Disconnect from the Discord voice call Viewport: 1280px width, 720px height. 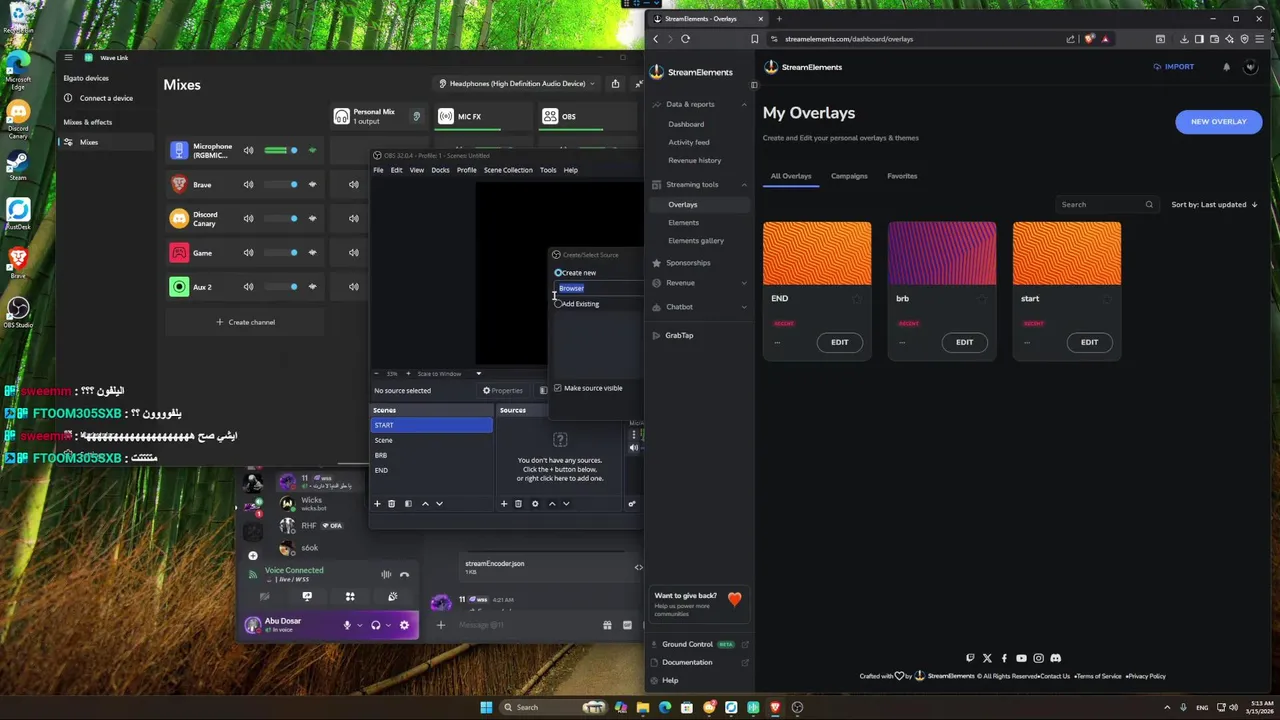pos(404,574)
